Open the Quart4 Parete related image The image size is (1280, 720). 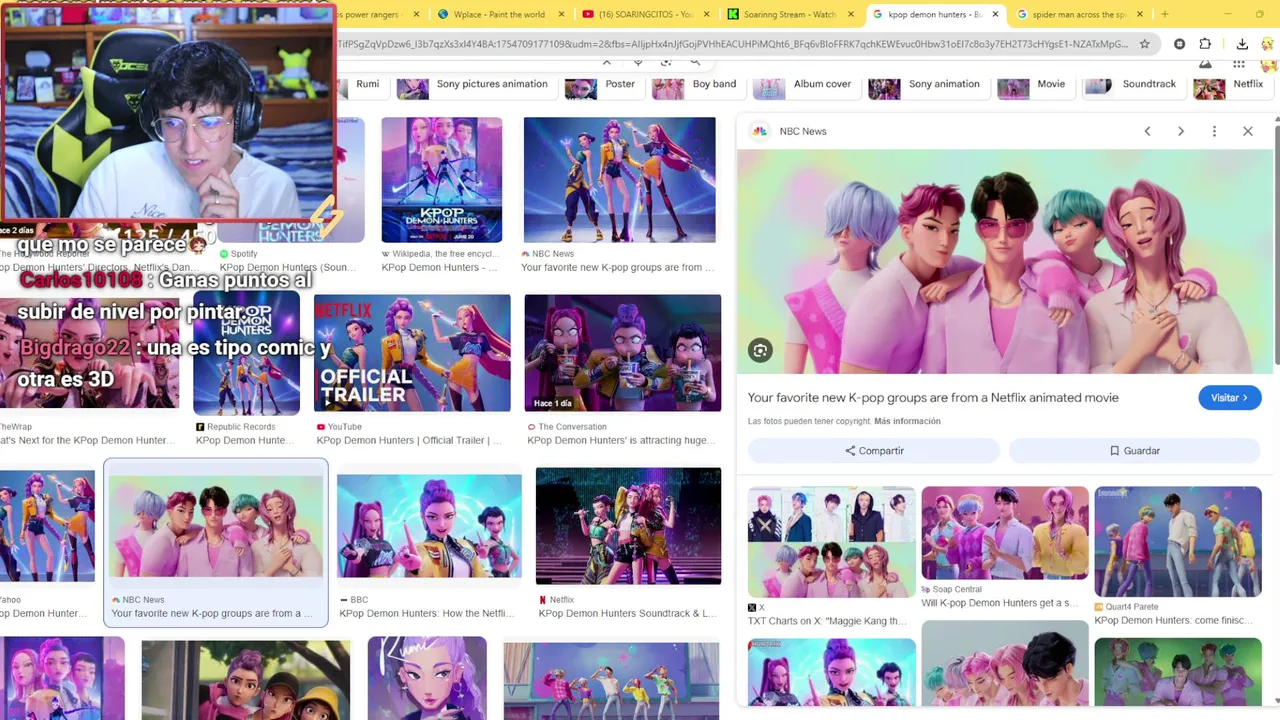1178,542
